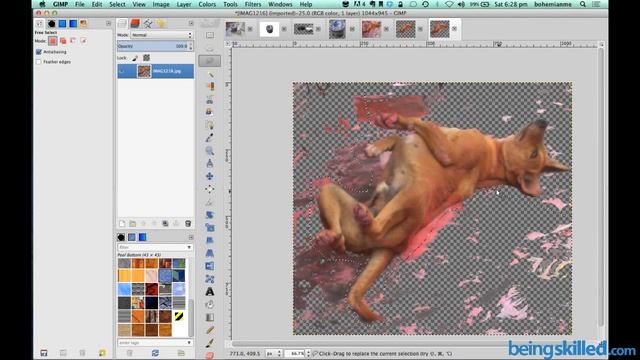Toggle the Antialiasing checkbox
Screen dimensions: 640x360
point(39,52)
